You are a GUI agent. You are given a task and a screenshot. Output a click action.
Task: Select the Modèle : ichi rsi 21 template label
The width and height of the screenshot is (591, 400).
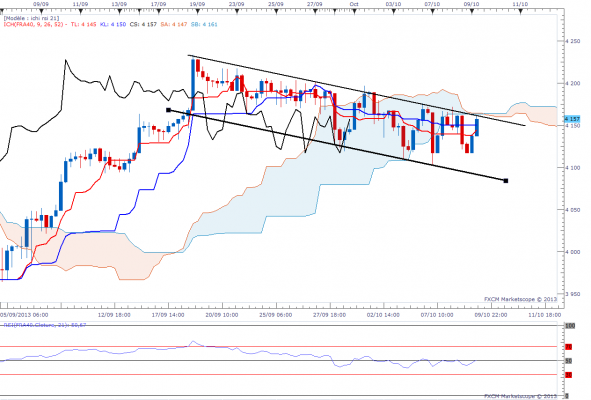pos(31,18)
